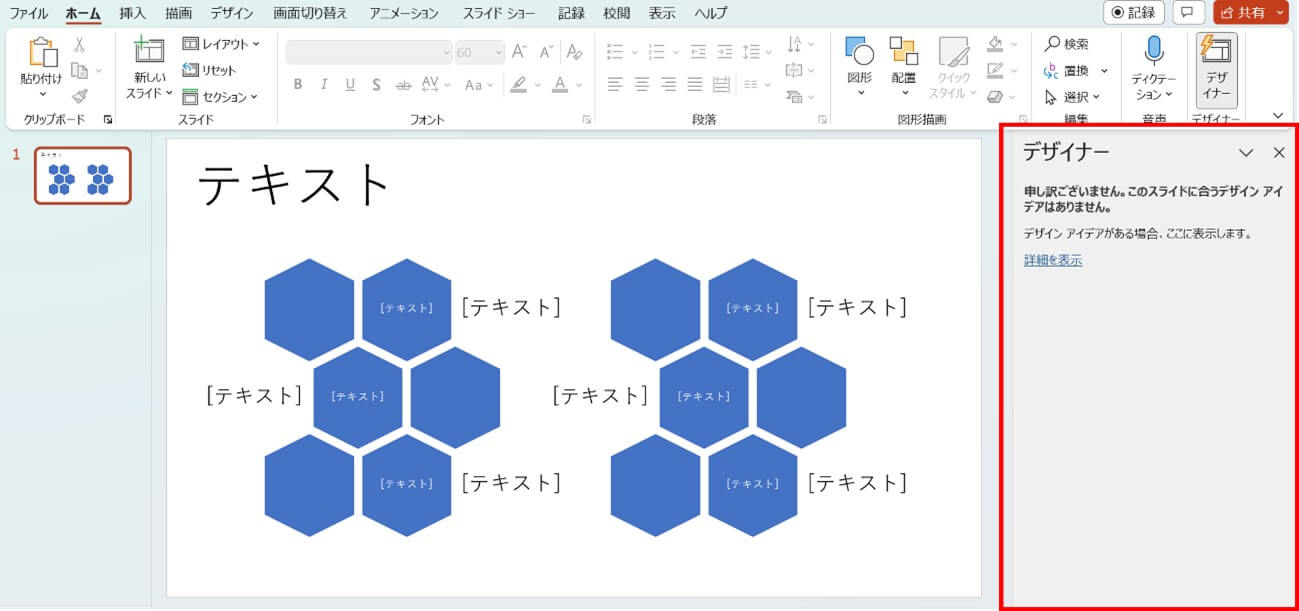Click the scissors cut icon

point(79,45)
